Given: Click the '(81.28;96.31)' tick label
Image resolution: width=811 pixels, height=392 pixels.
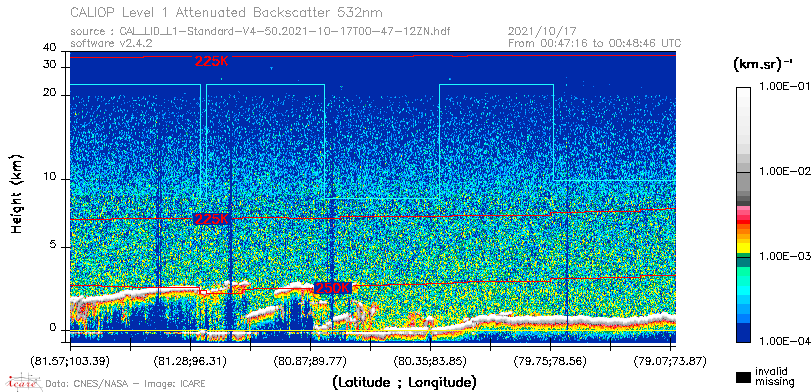Looking at the screenshot, I should tap(190, 360).
